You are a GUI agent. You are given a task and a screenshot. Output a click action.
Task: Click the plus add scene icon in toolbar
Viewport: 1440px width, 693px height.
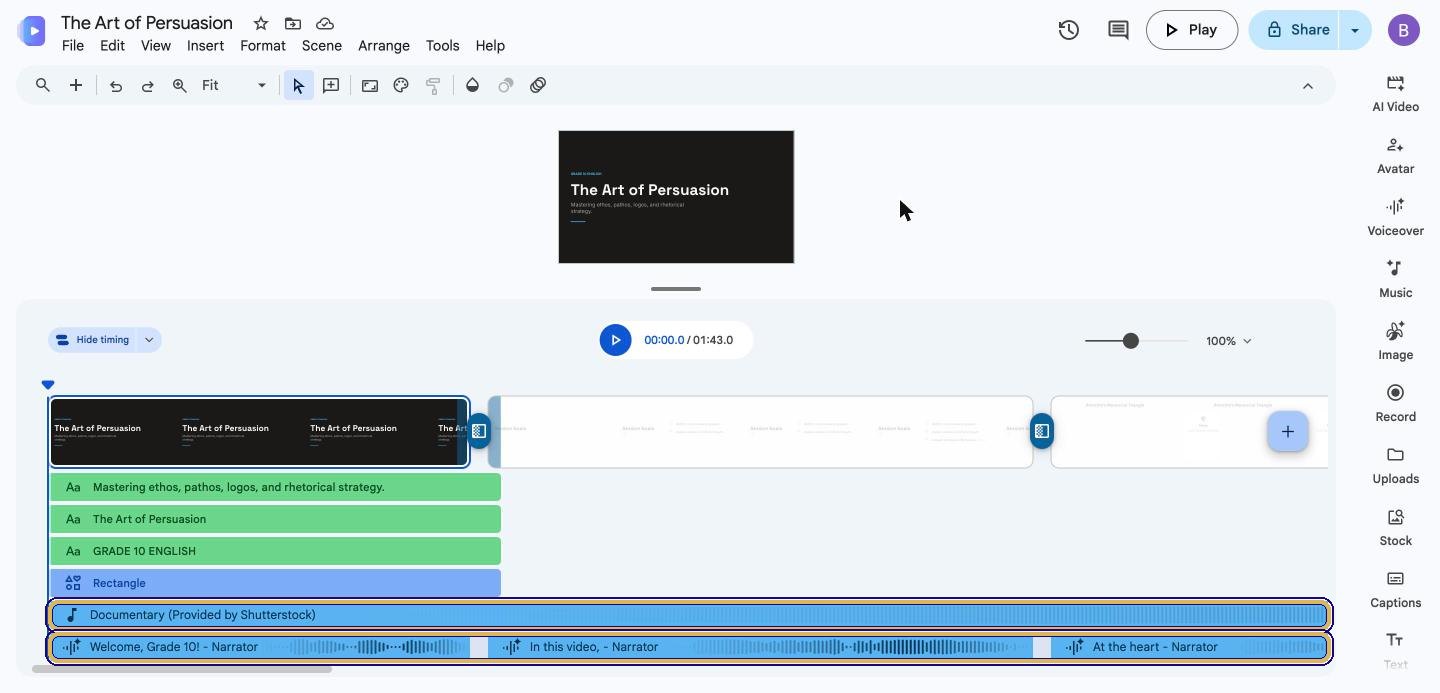point(76,85)
